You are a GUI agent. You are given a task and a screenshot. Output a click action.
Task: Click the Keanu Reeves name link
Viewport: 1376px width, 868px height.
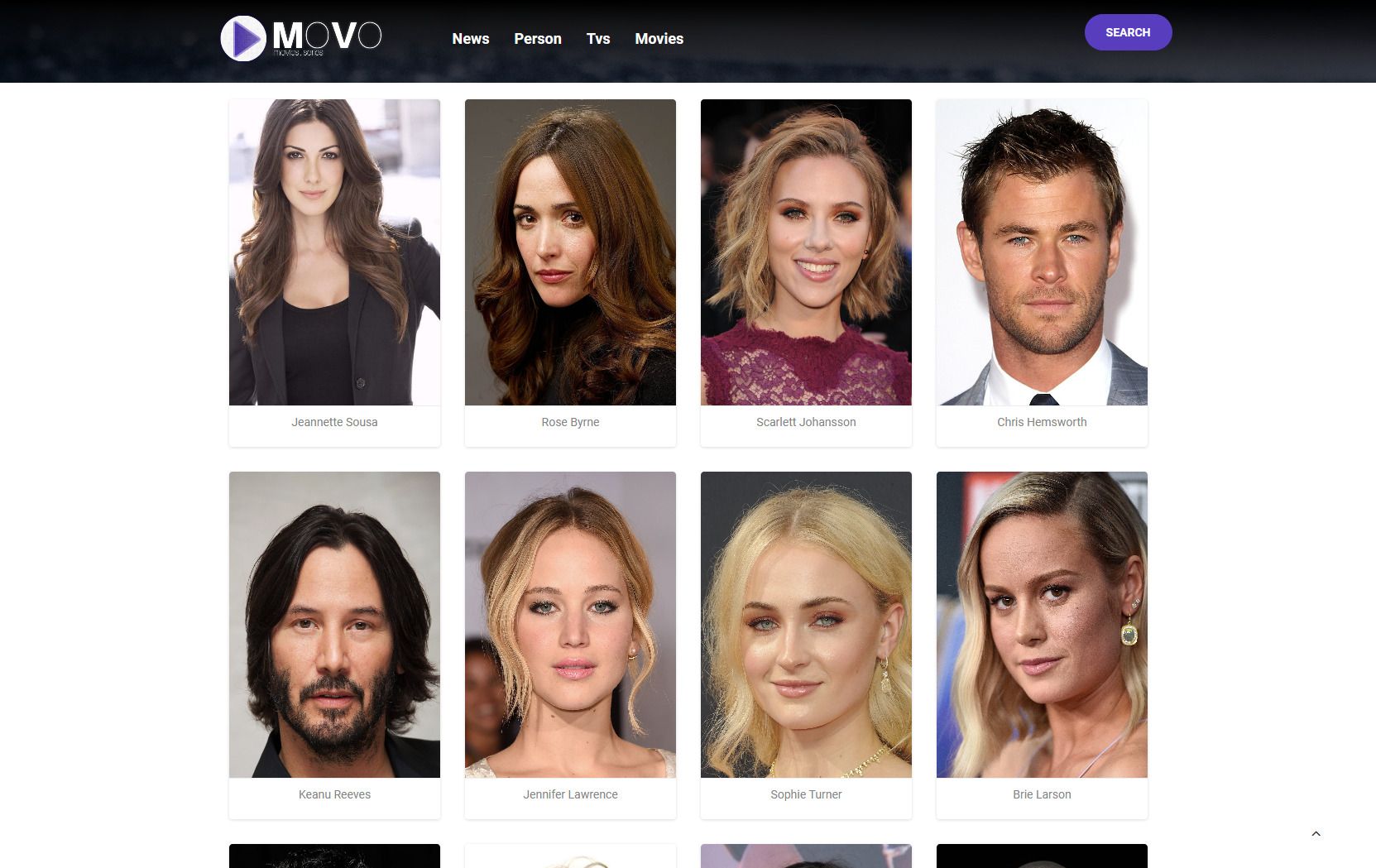[x=334, y=794]
